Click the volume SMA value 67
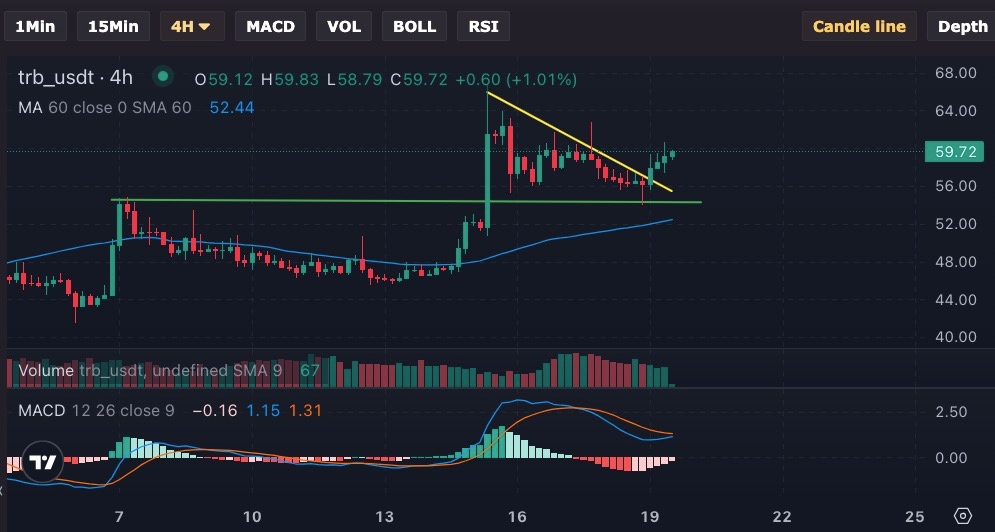 (x=310, y=370)
